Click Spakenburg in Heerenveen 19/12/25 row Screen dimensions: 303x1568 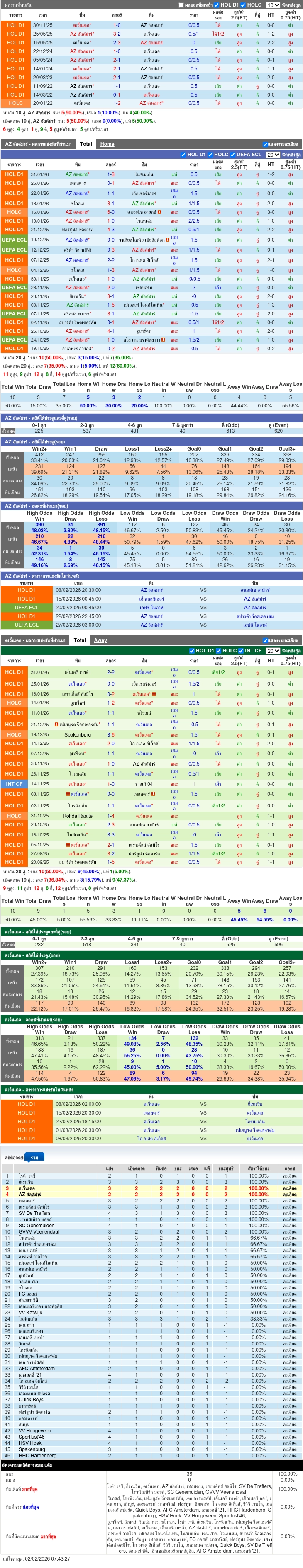[78, 735]
